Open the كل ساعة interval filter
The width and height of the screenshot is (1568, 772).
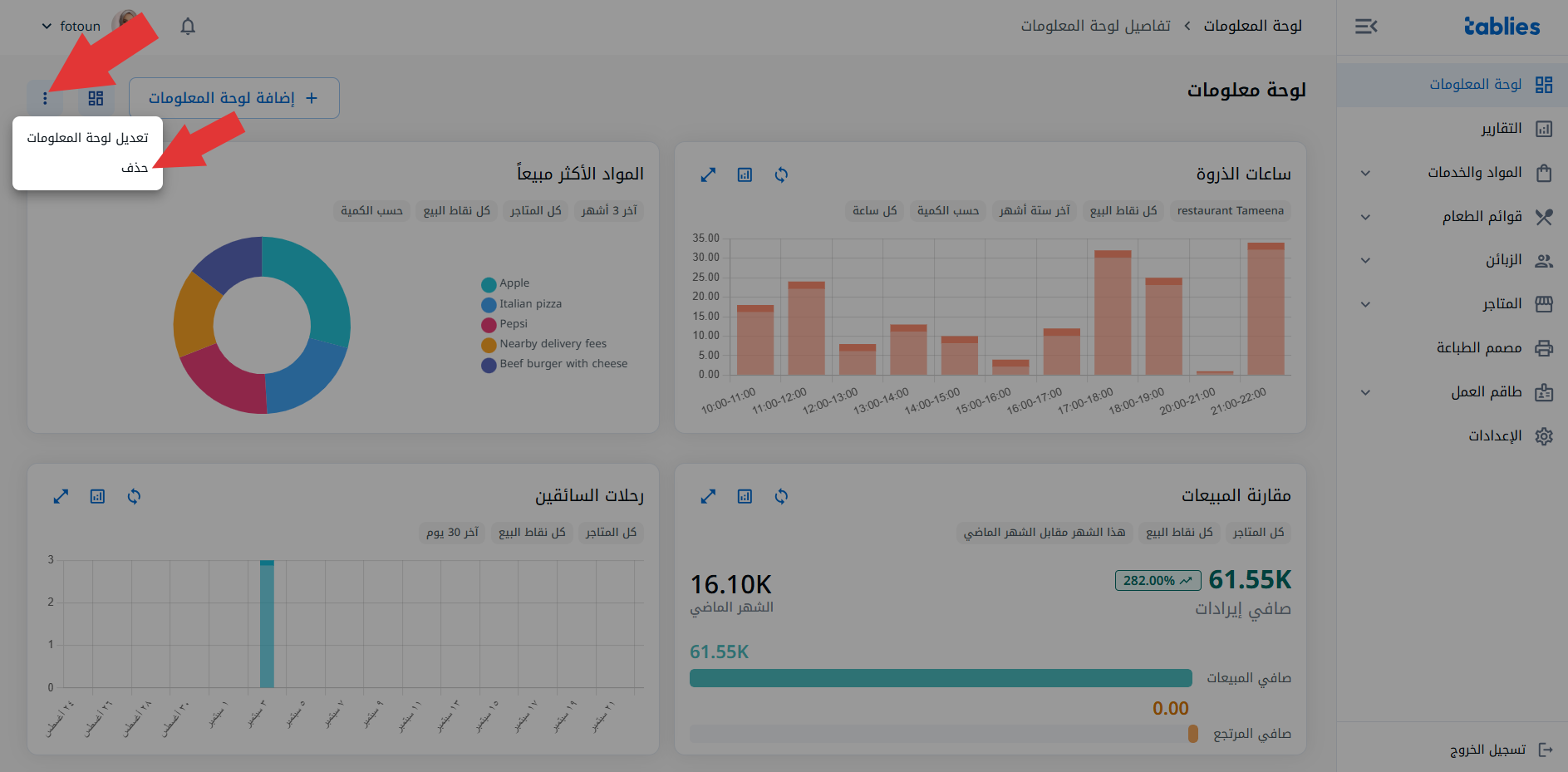coord(875,211)
